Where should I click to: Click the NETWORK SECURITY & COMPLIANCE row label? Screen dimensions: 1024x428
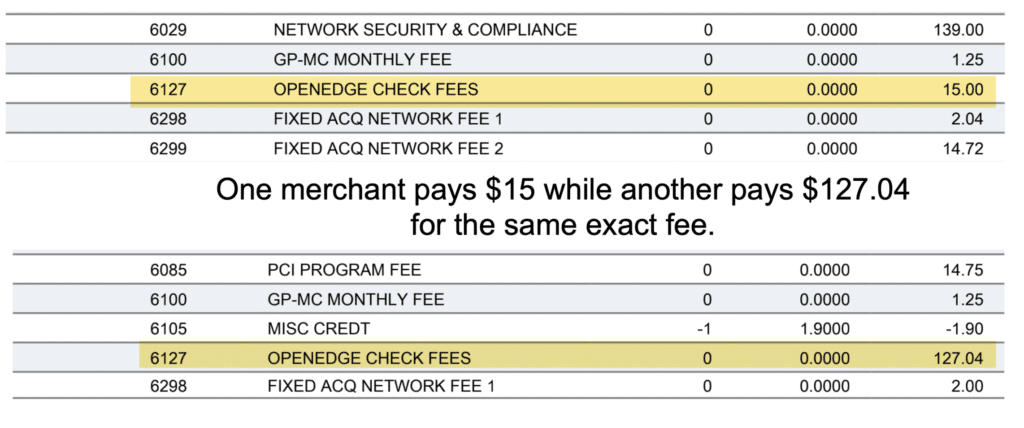[x=425, y=30]
